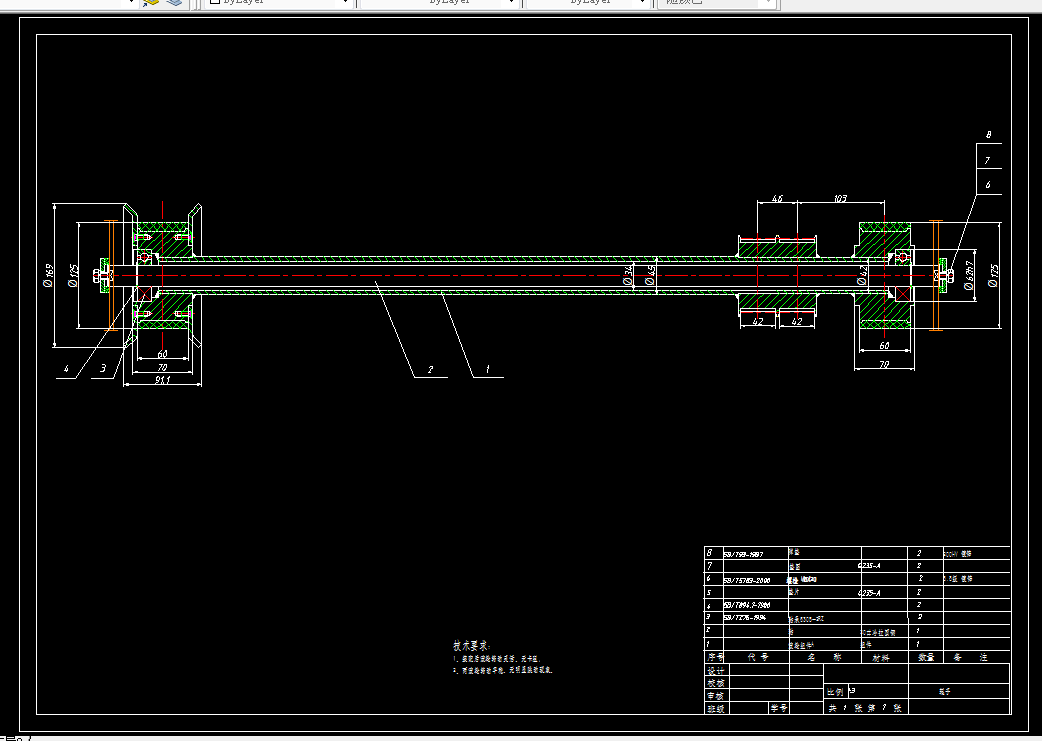Click the 序号 column header
1042x741 pixels.
(x=715, y=657)
